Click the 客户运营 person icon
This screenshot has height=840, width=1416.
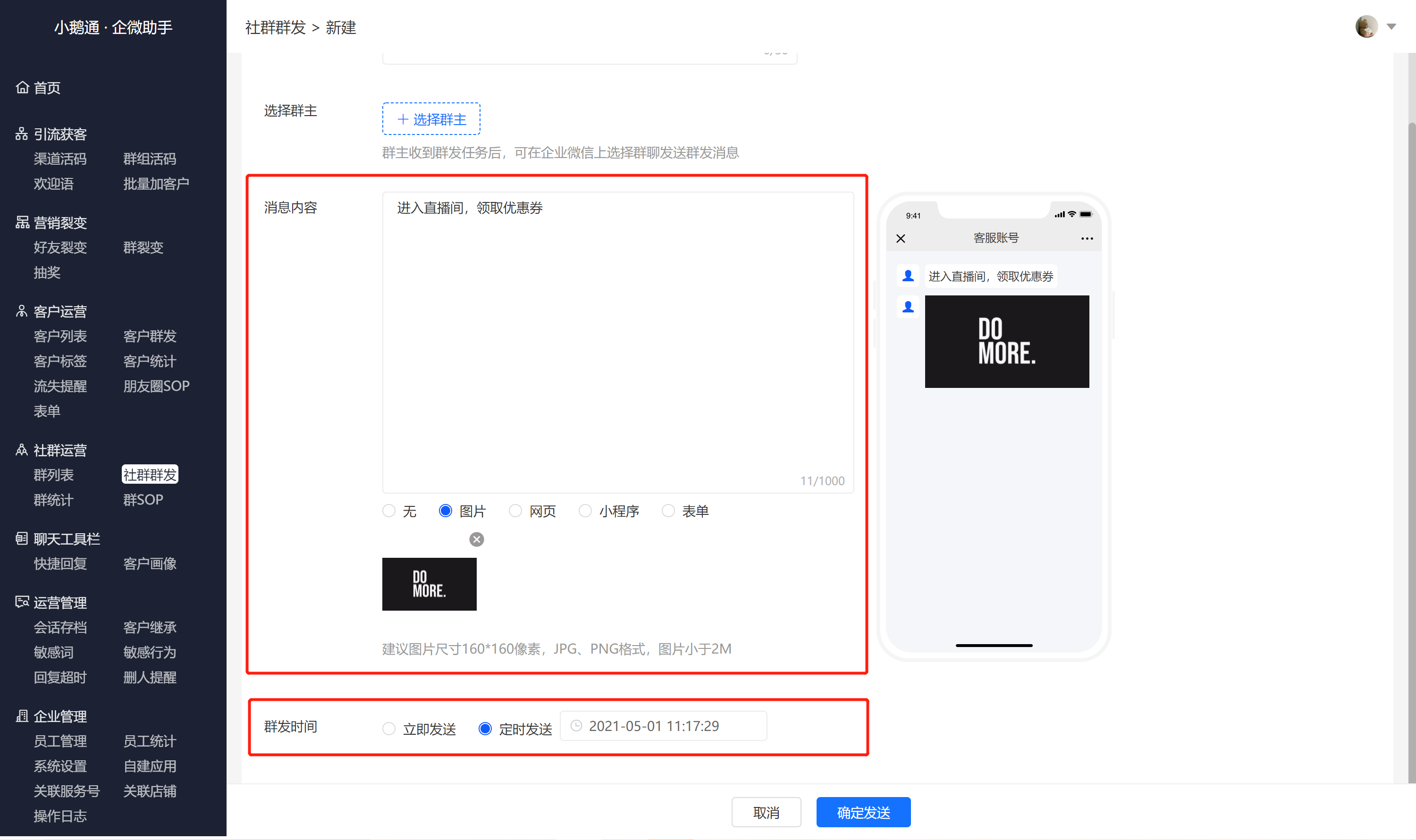click(22, 311)
